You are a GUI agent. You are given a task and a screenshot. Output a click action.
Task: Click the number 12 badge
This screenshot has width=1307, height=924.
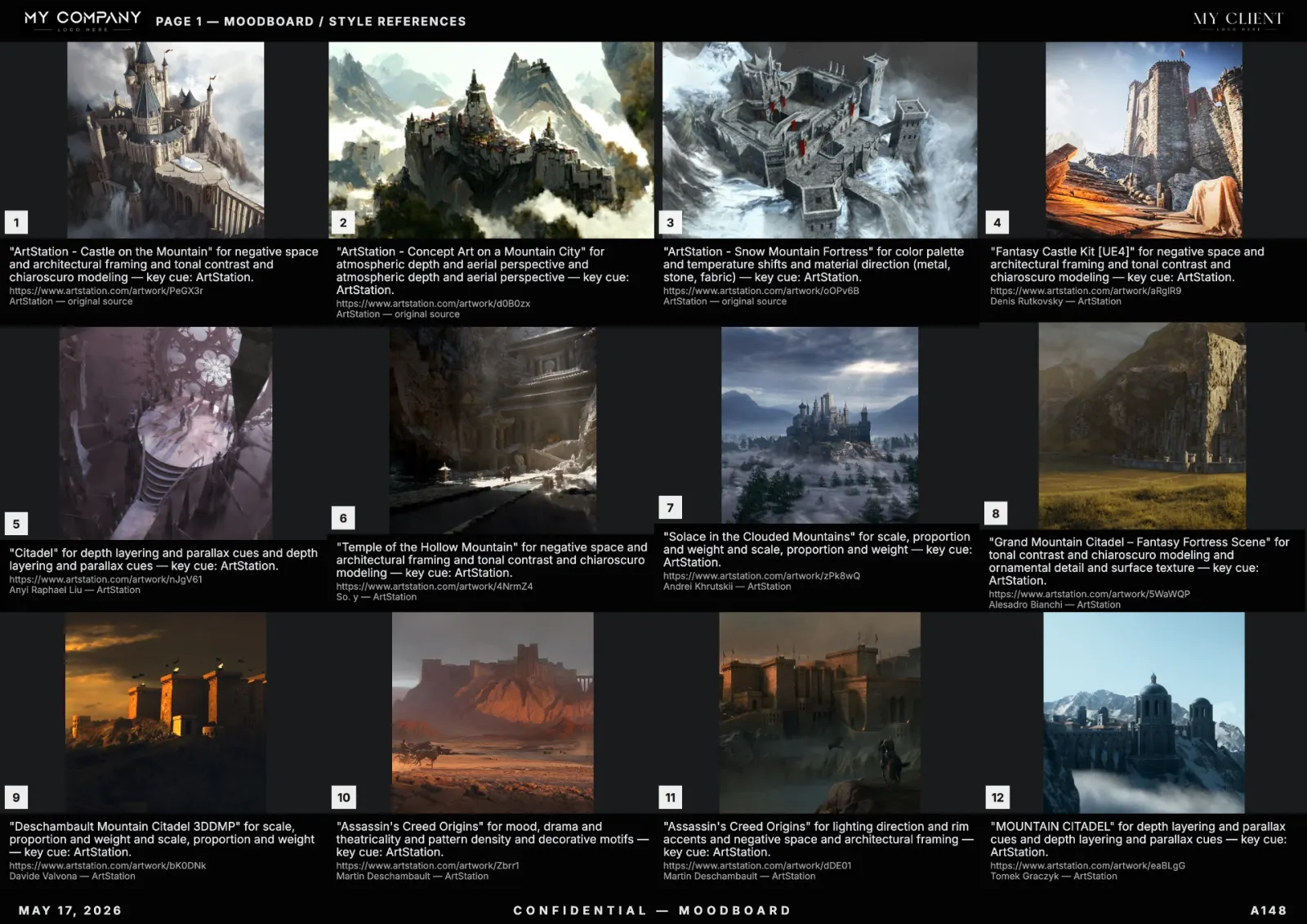point(998,797)
